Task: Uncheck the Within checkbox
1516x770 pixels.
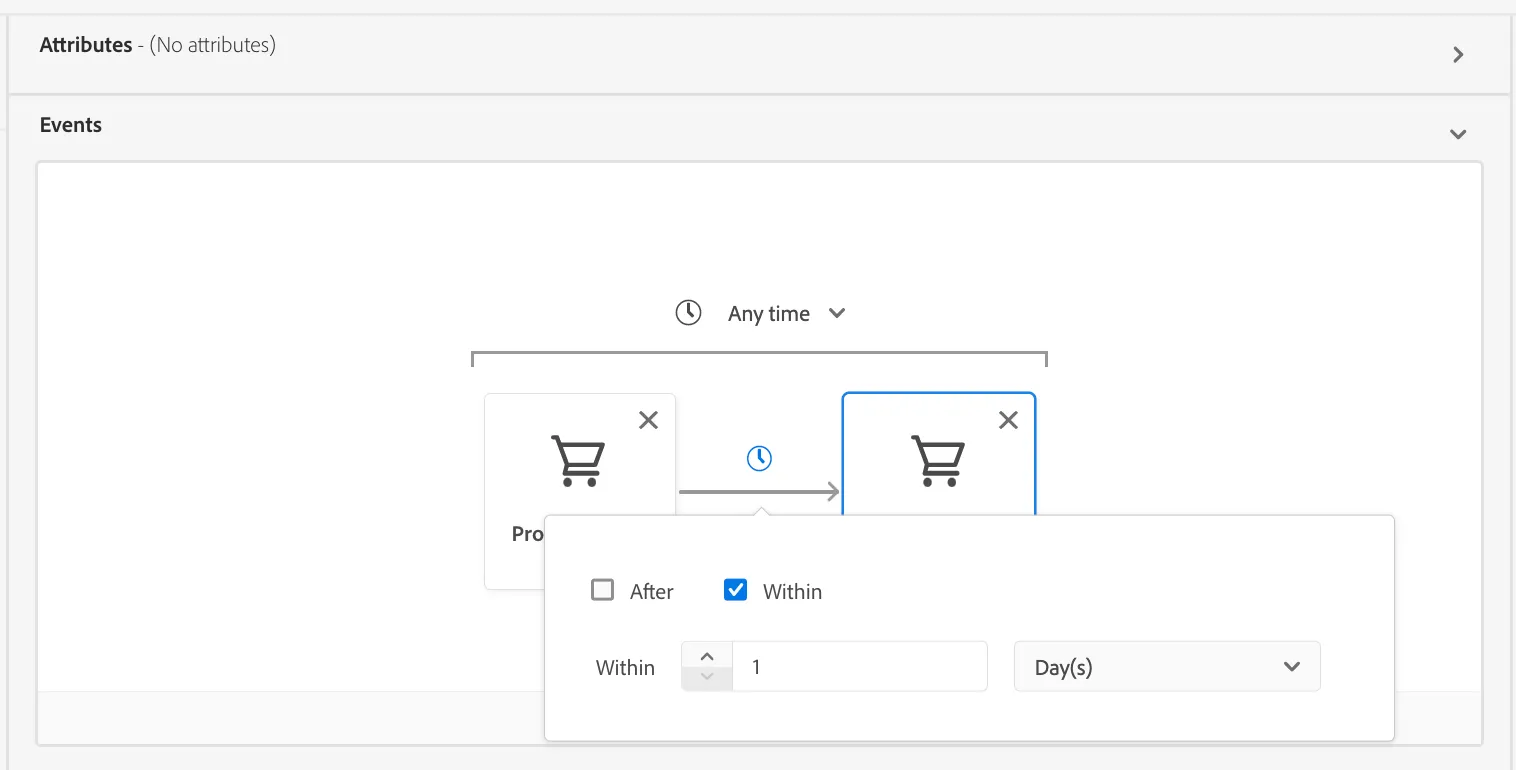Action: (x=735, y=590)
